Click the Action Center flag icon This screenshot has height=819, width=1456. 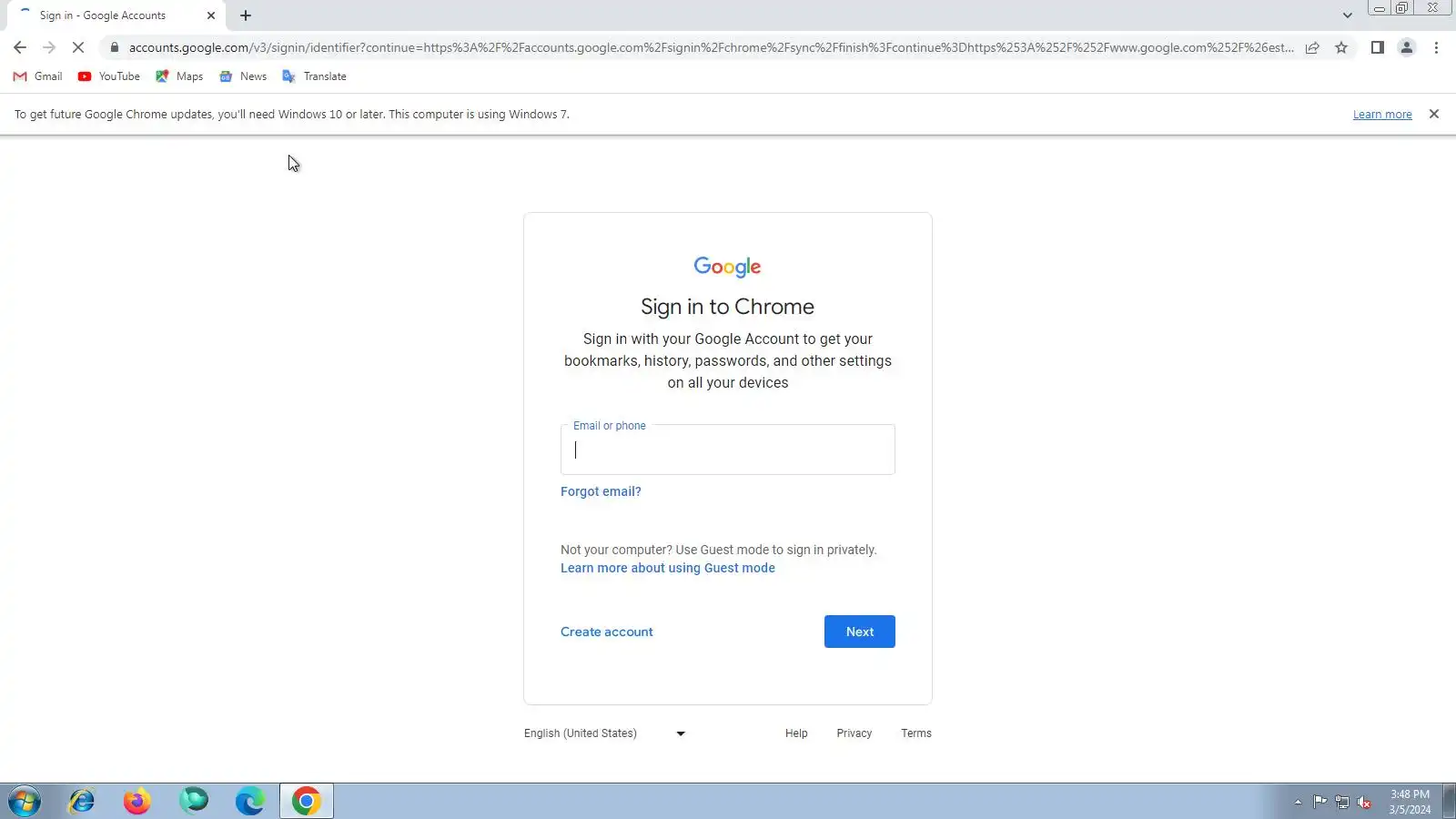pyautogui.click(x=1319, y=802)
